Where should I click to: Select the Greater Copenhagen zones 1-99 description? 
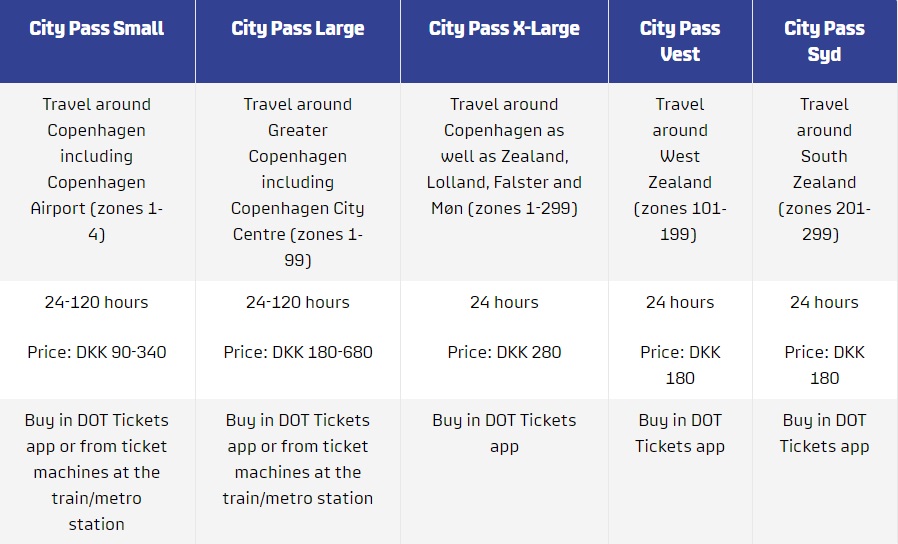pos(298,182)
